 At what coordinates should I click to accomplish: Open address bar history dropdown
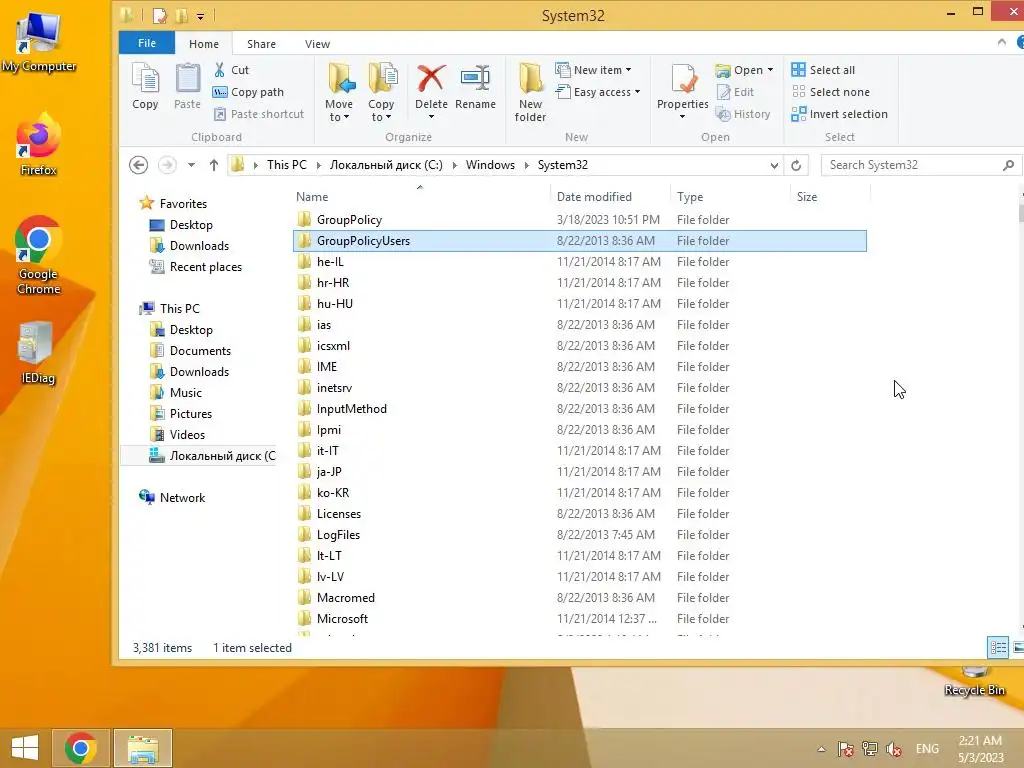775,165
